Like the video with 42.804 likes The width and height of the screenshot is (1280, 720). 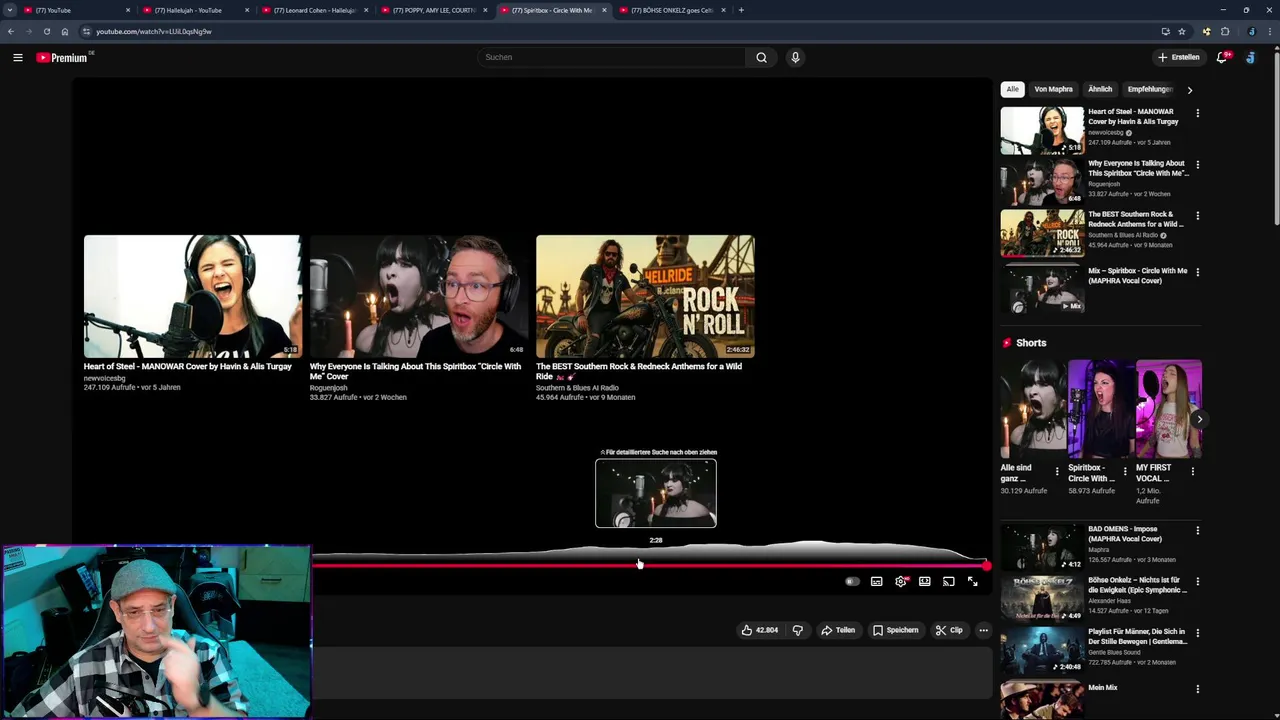[760, 630]
